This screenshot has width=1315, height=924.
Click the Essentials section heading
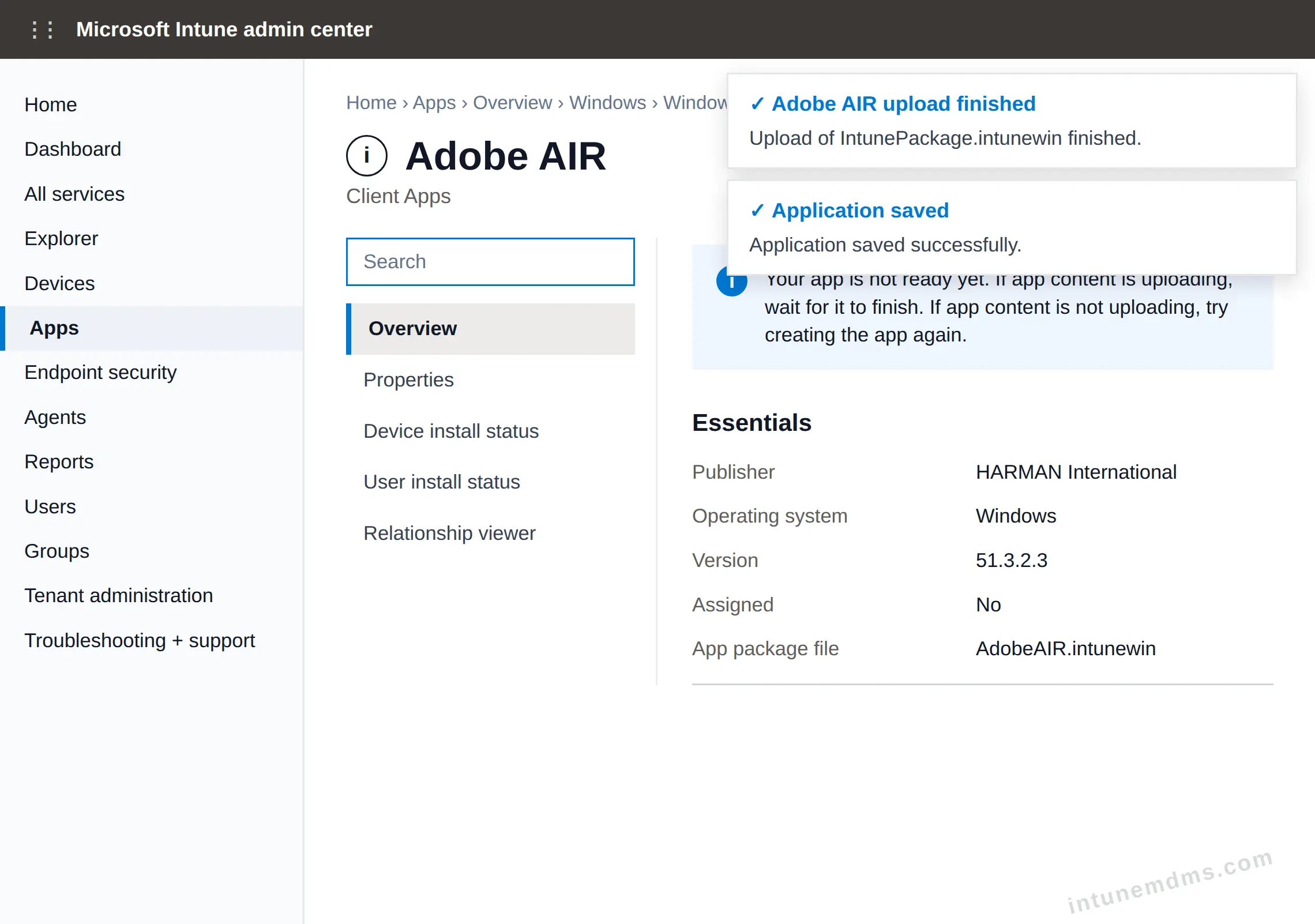click(752, 423)
